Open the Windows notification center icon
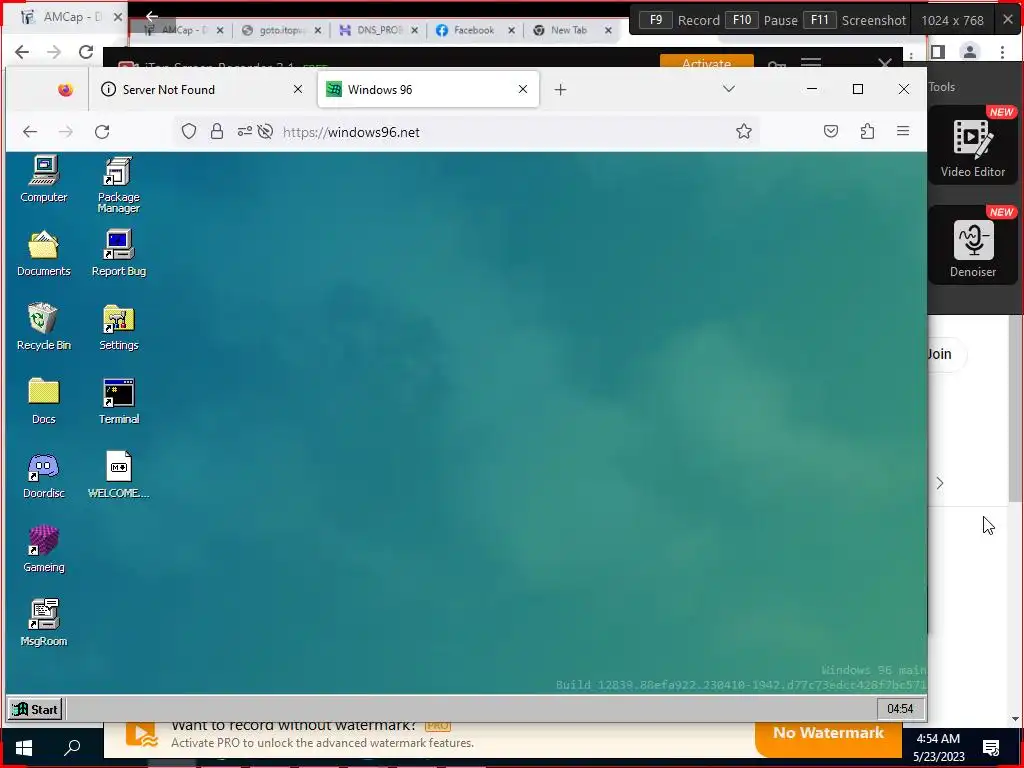The height and width of the screenshot is (768, 1024). pos(991,748)
